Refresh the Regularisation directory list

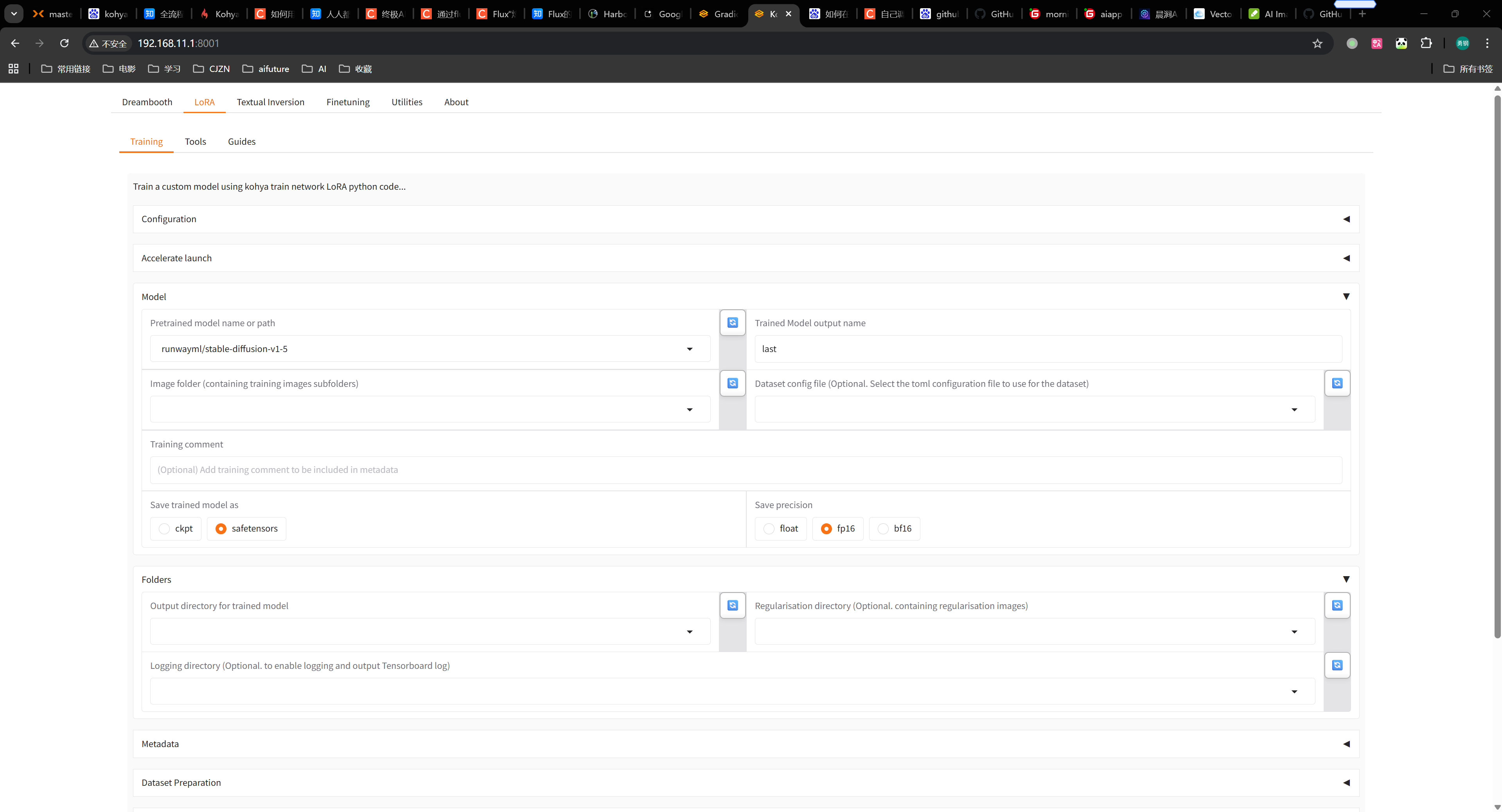click(1337, 605)
